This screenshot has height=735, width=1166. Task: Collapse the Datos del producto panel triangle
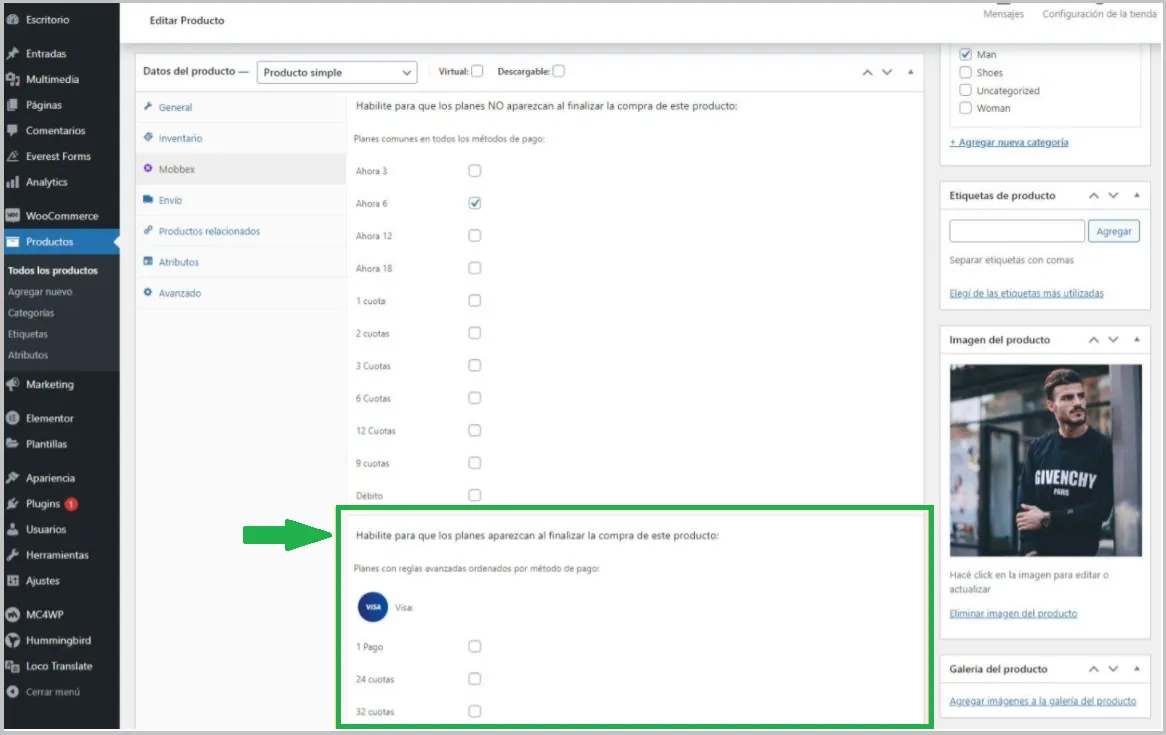910,72
